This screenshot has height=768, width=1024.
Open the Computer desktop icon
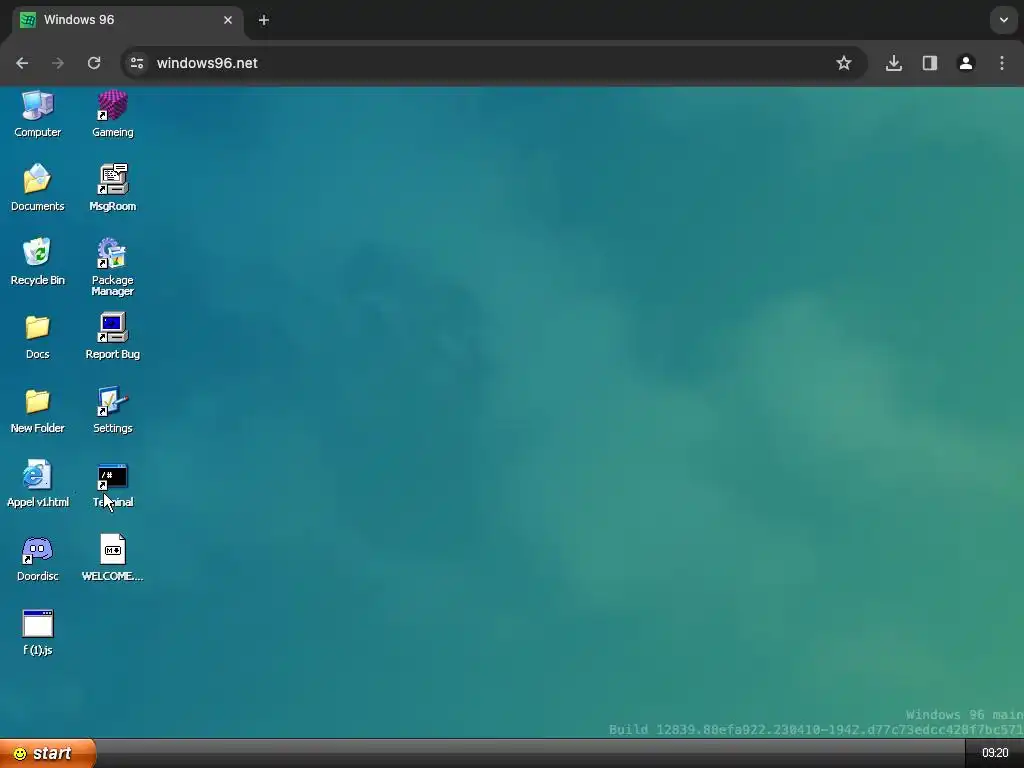pos(37,114)
